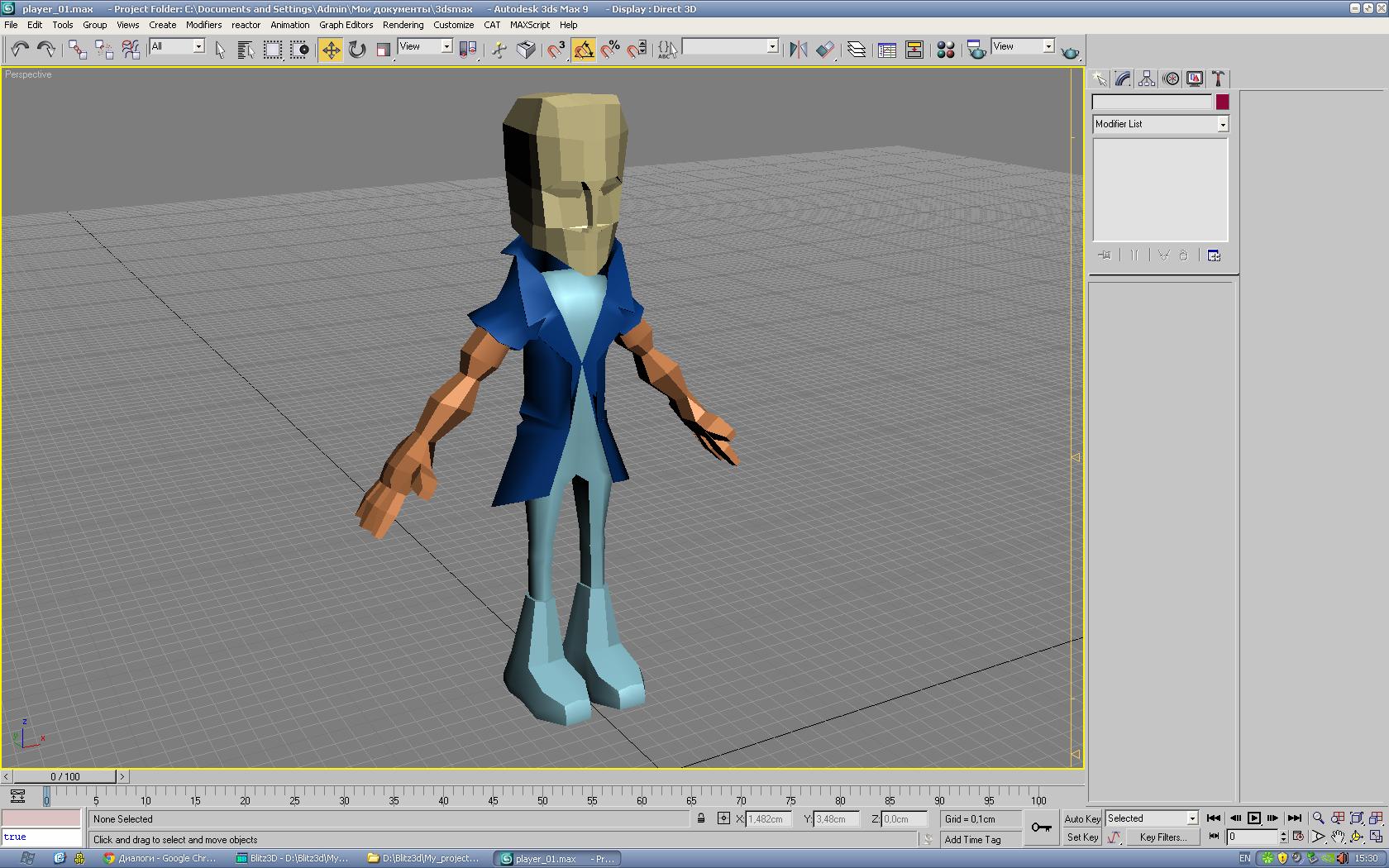Viewport: 1389px width, 868px height.
Task: Click the Select and Move tool
Action: point(331,50)
